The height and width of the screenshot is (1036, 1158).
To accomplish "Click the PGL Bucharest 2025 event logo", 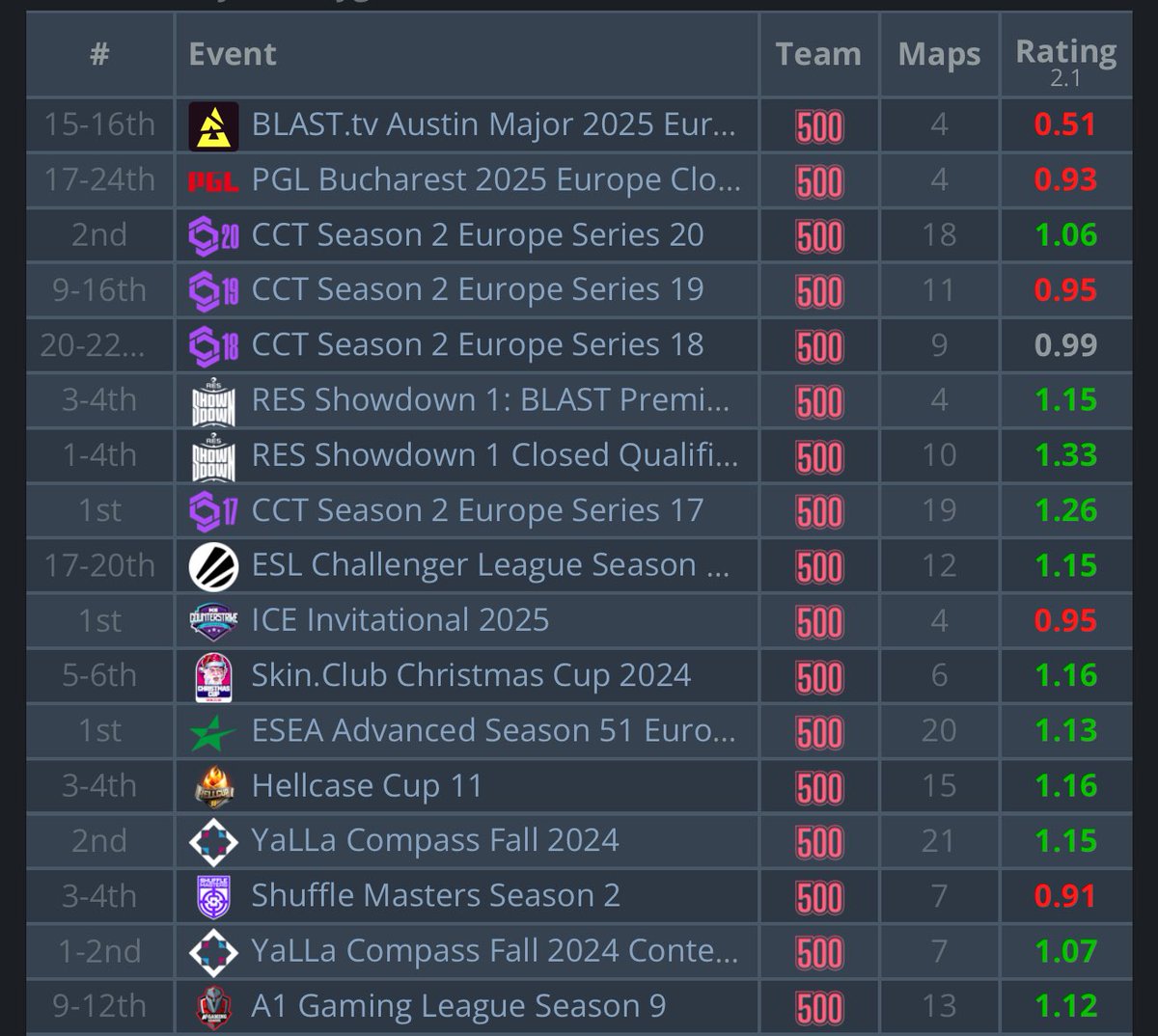I will click(x=213, y=180).
